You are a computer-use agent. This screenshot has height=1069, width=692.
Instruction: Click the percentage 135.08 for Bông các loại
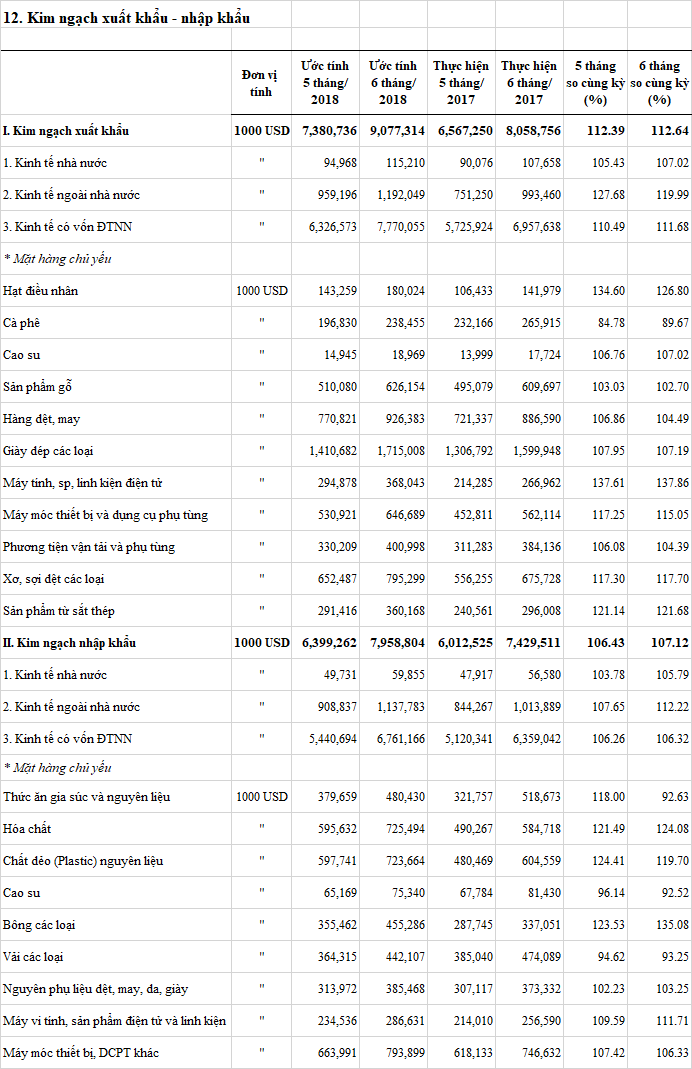668,925
